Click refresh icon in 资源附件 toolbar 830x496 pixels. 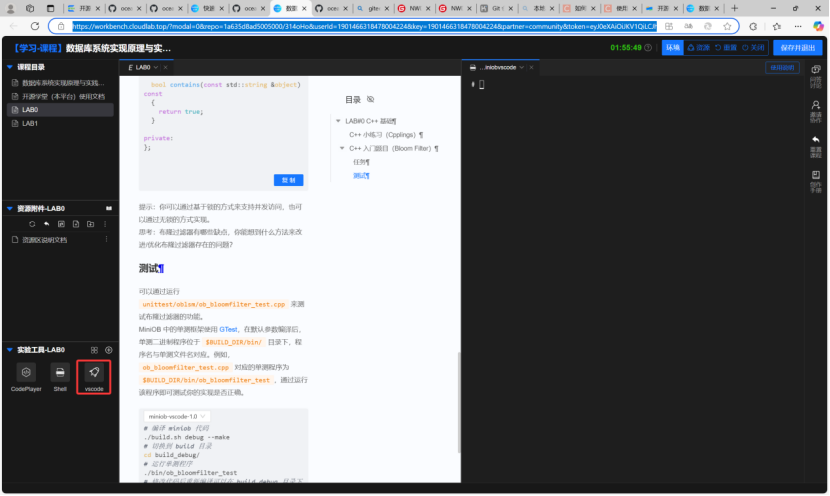(x=32, y=224)
